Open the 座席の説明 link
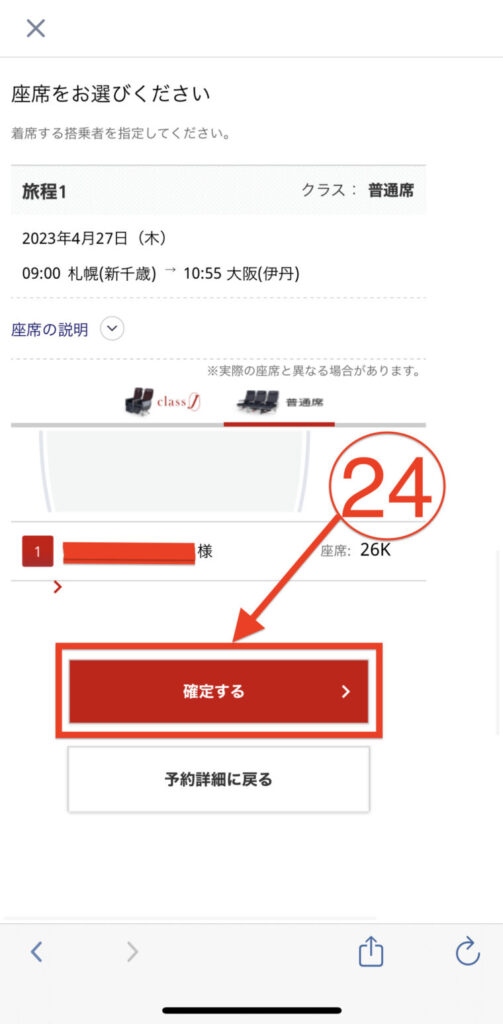Screen dimensions: 503x1024 50,330
